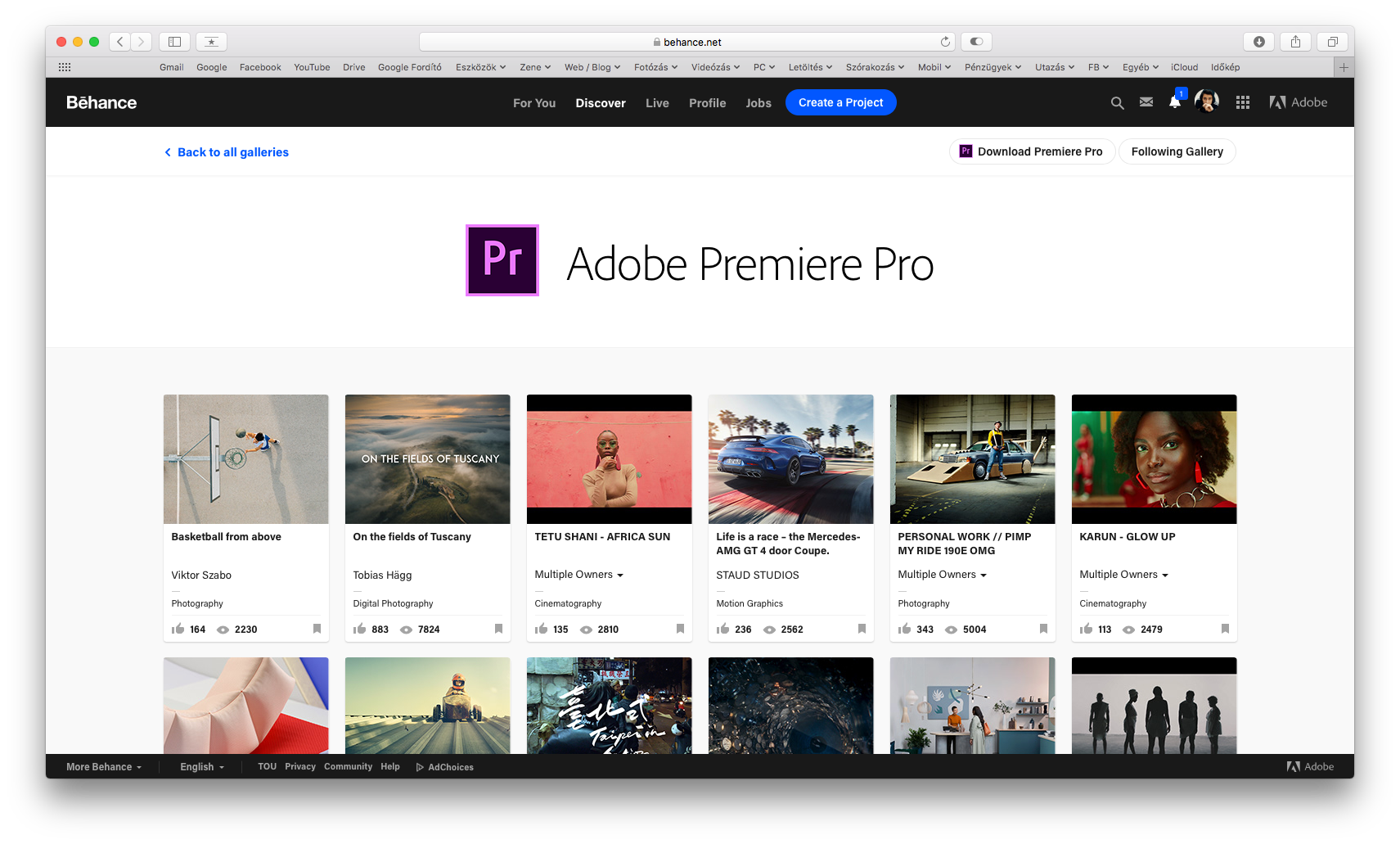Image resolution: width=1400 pixels, height=844 pixels.
Task: Bookmark the Mercedes-AMG GT project
Action: [862, 629]
